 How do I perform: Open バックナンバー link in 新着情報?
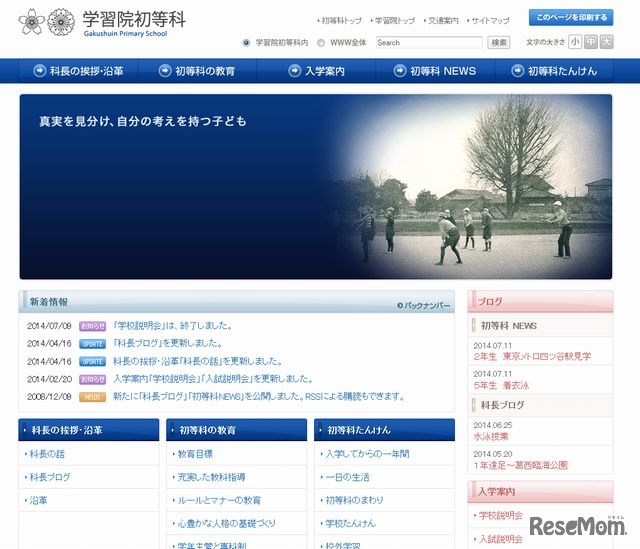pos(424,305)
